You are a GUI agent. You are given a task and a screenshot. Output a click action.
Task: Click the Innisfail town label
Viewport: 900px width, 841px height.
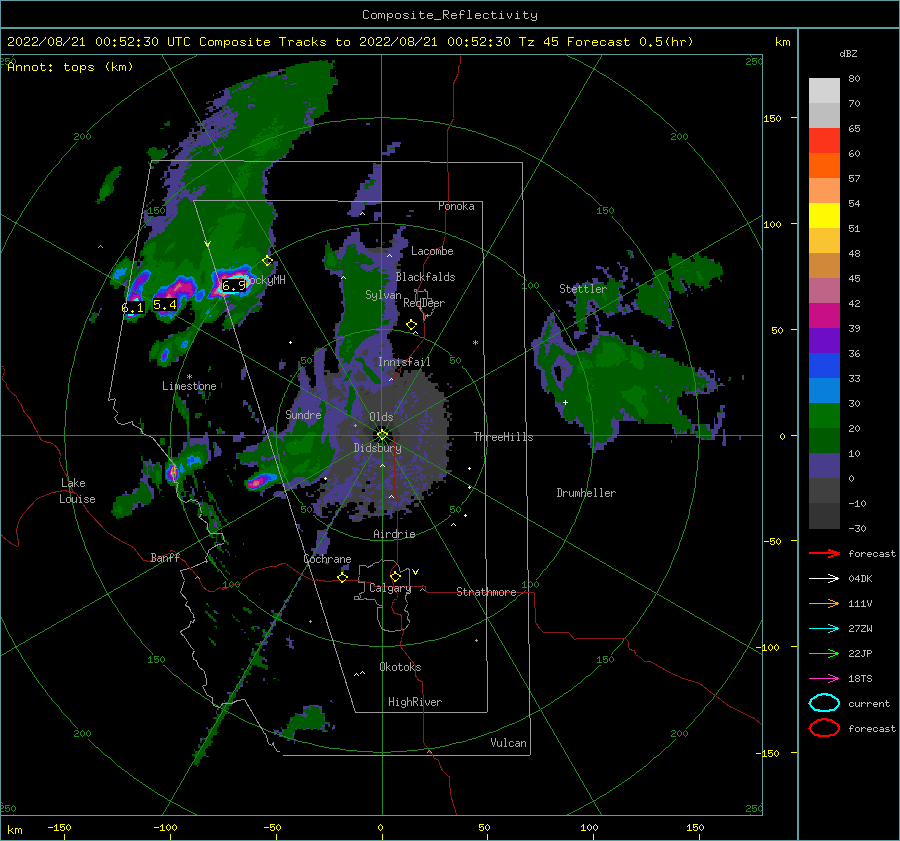(x=404, y=362)
